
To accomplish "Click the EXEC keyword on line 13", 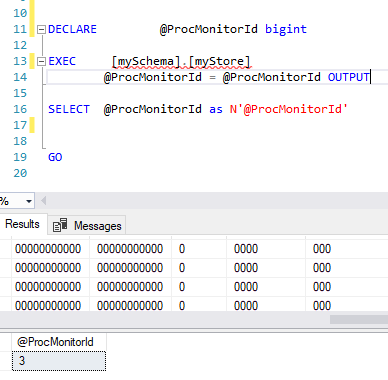I will (62, 61).
